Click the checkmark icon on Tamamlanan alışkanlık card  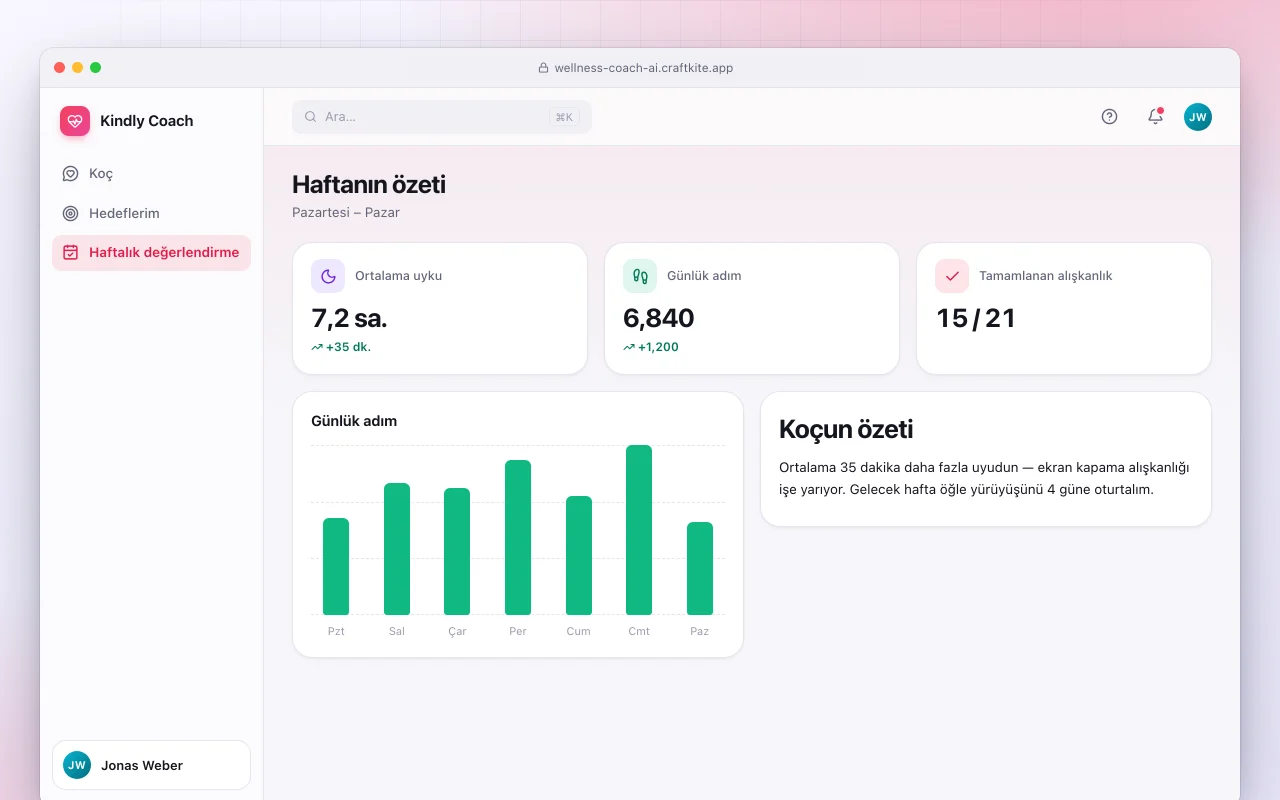[x=952, y=276]
